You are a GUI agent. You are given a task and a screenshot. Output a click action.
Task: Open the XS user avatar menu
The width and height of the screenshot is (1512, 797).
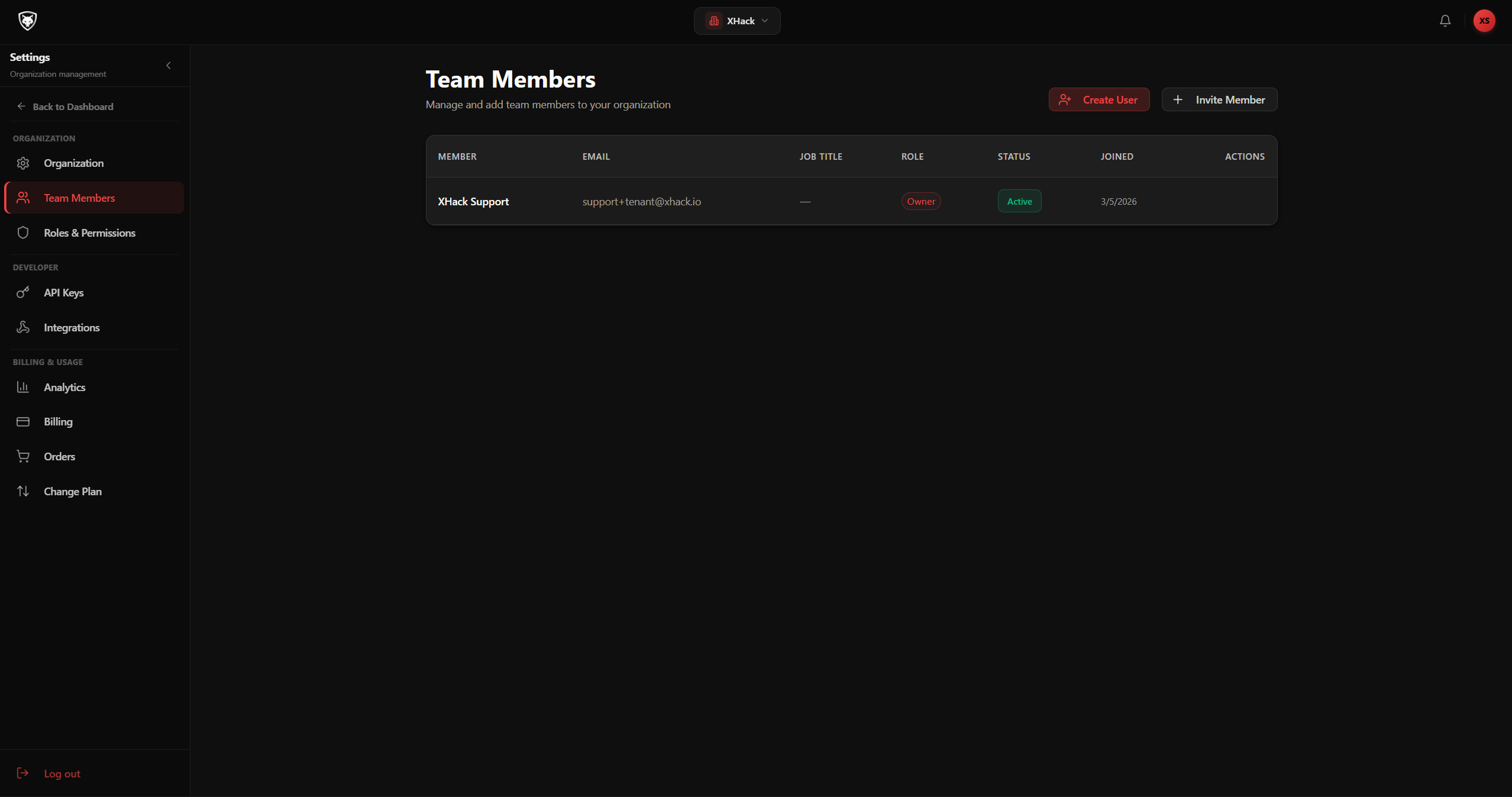[1484, 21]
